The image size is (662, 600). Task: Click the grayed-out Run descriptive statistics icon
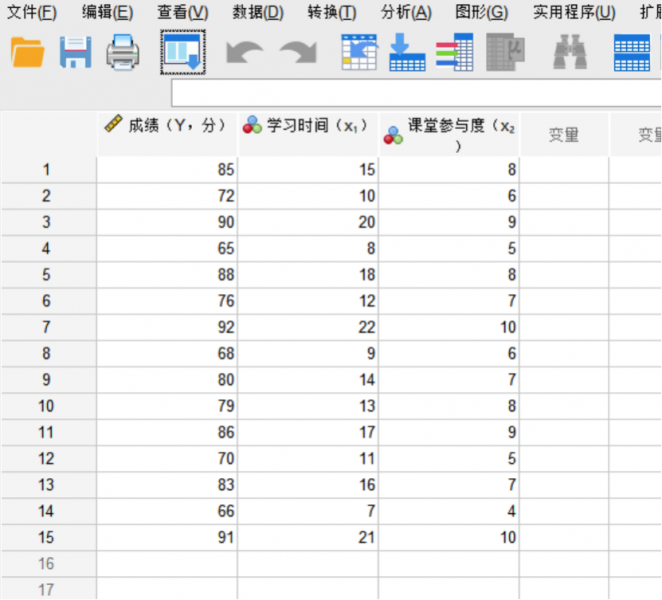click(x=505, y=52)
